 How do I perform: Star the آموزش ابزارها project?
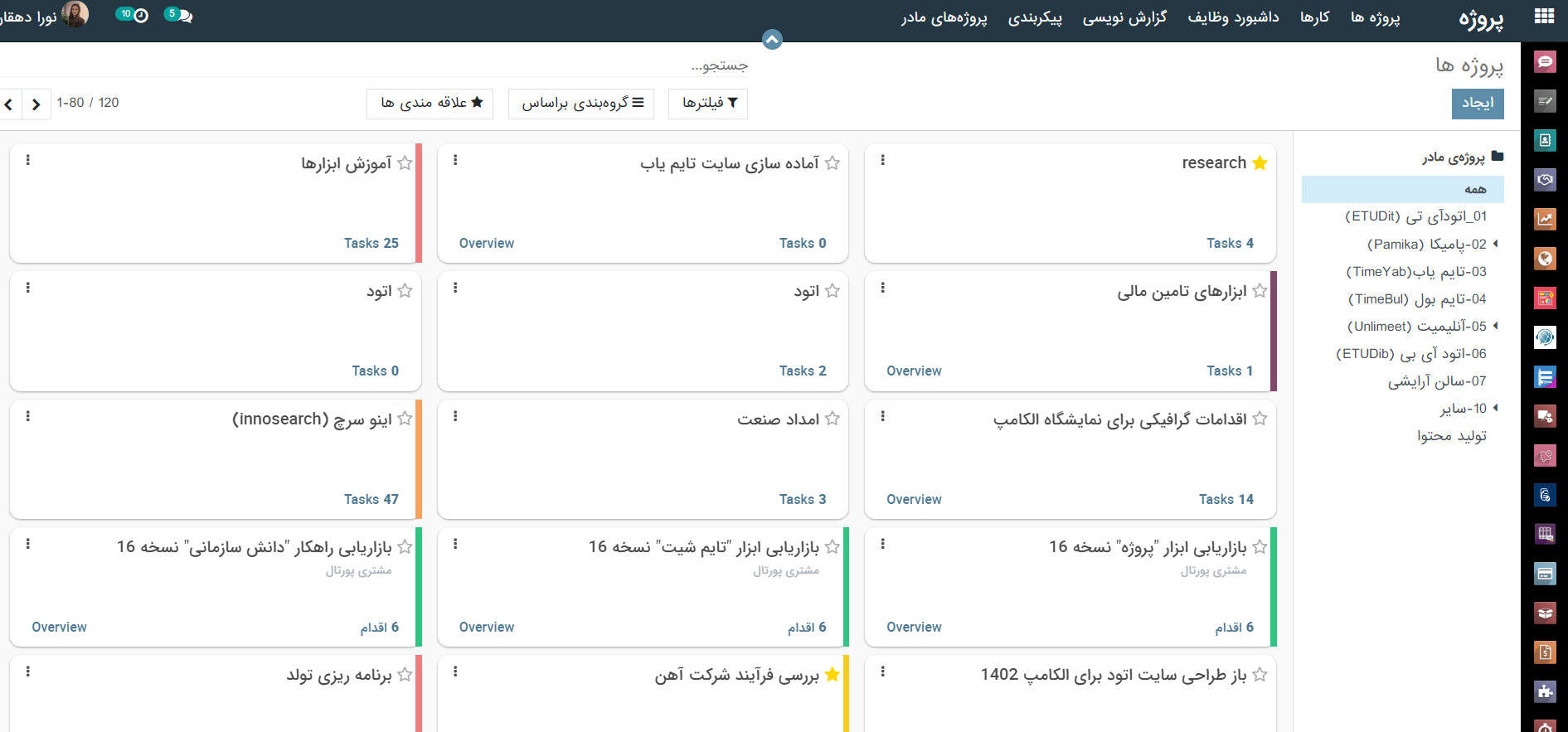pyautogui.click(x=405, y=163)
